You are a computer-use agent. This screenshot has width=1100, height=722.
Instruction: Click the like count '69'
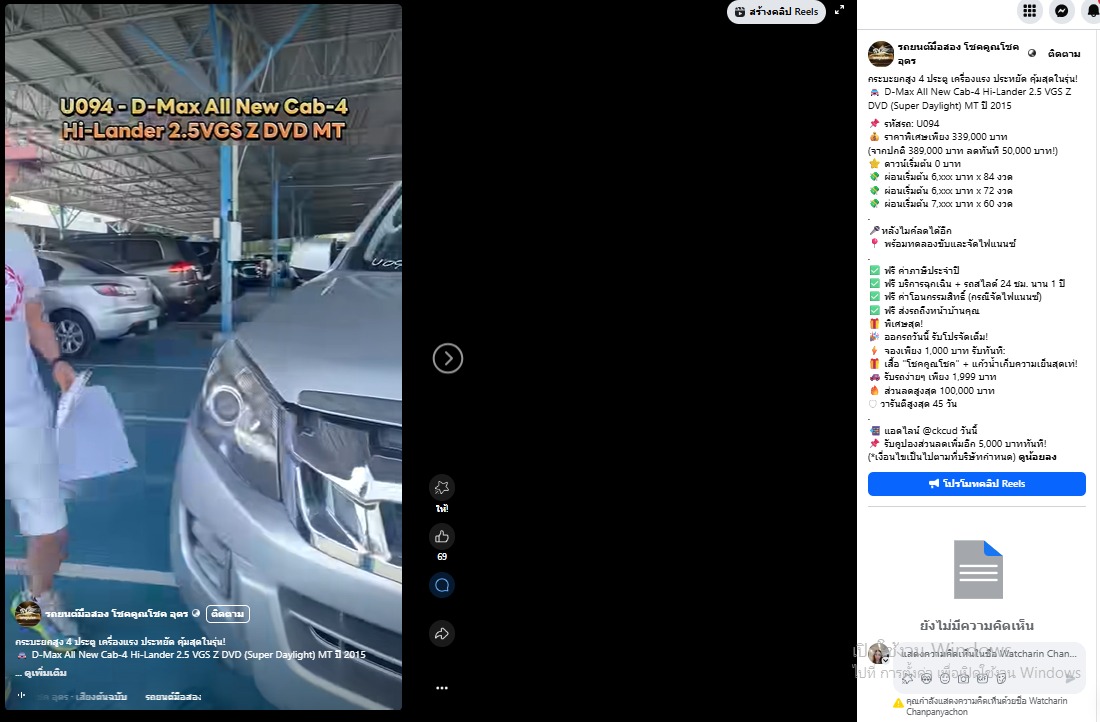[442, 556]
